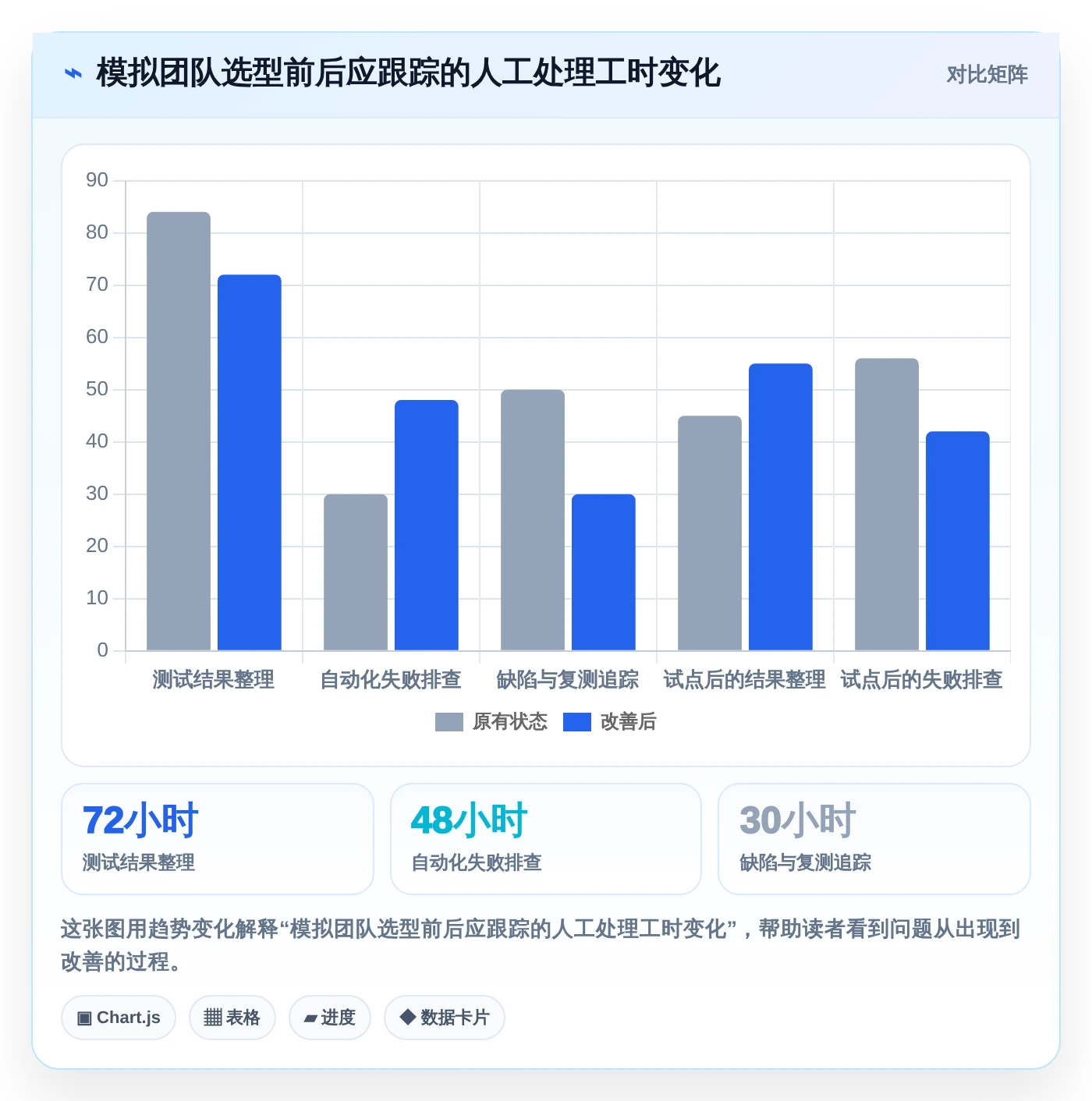Click the 试点后的失败排查 x-axis label
The width and height of the screenshot is (1092, 1101).
coord(922,680)
